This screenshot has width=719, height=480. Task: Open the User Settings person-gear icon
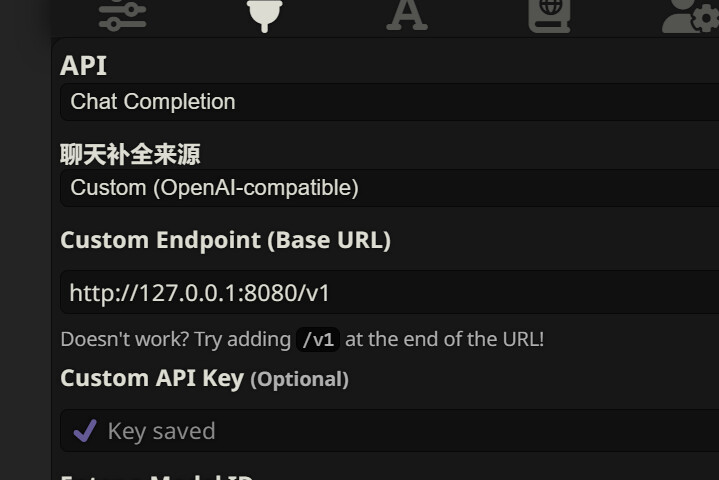tap(691, 14)
